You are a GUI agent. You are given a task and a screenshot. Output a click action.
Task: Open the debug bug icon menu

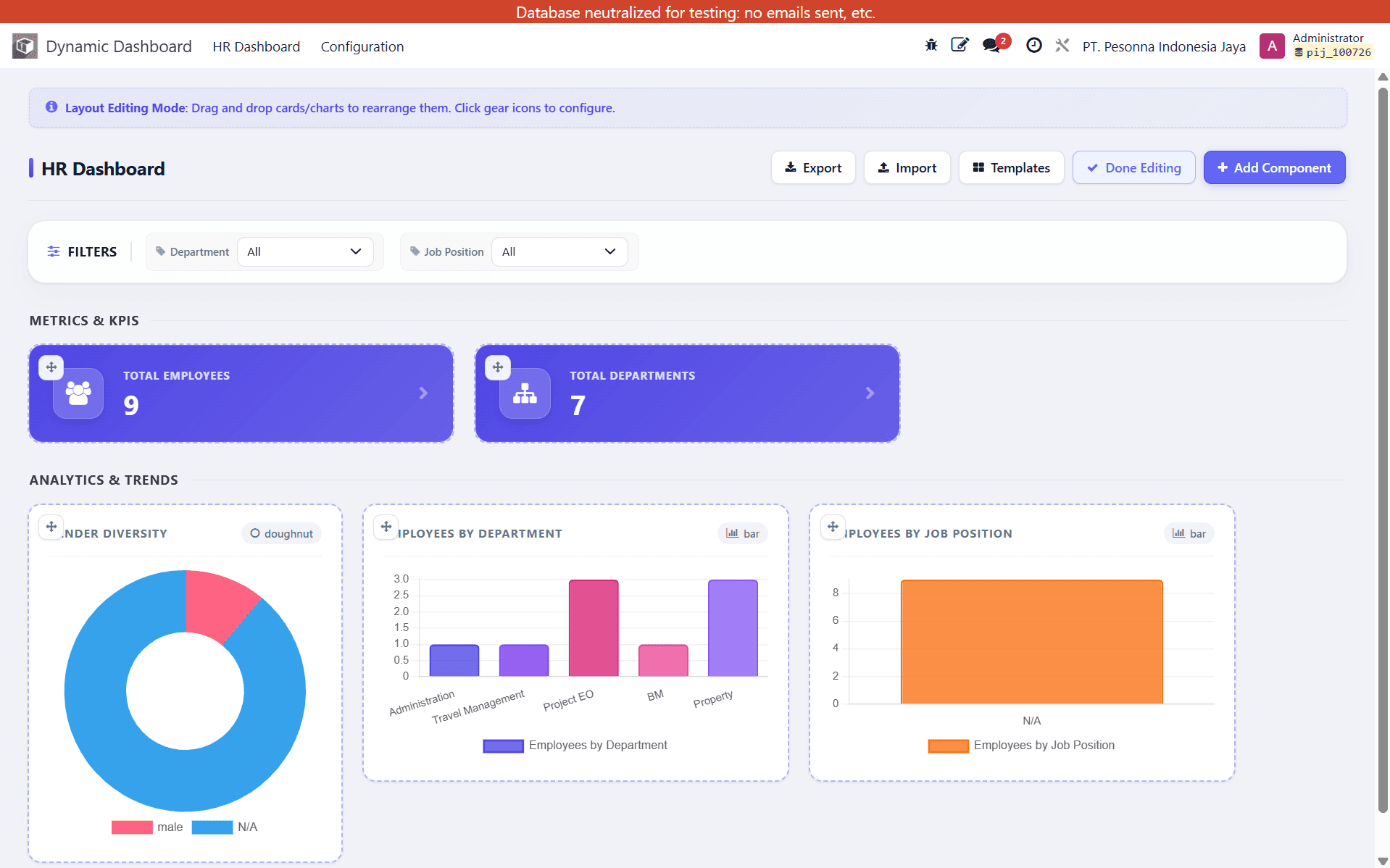coord(931,46)
